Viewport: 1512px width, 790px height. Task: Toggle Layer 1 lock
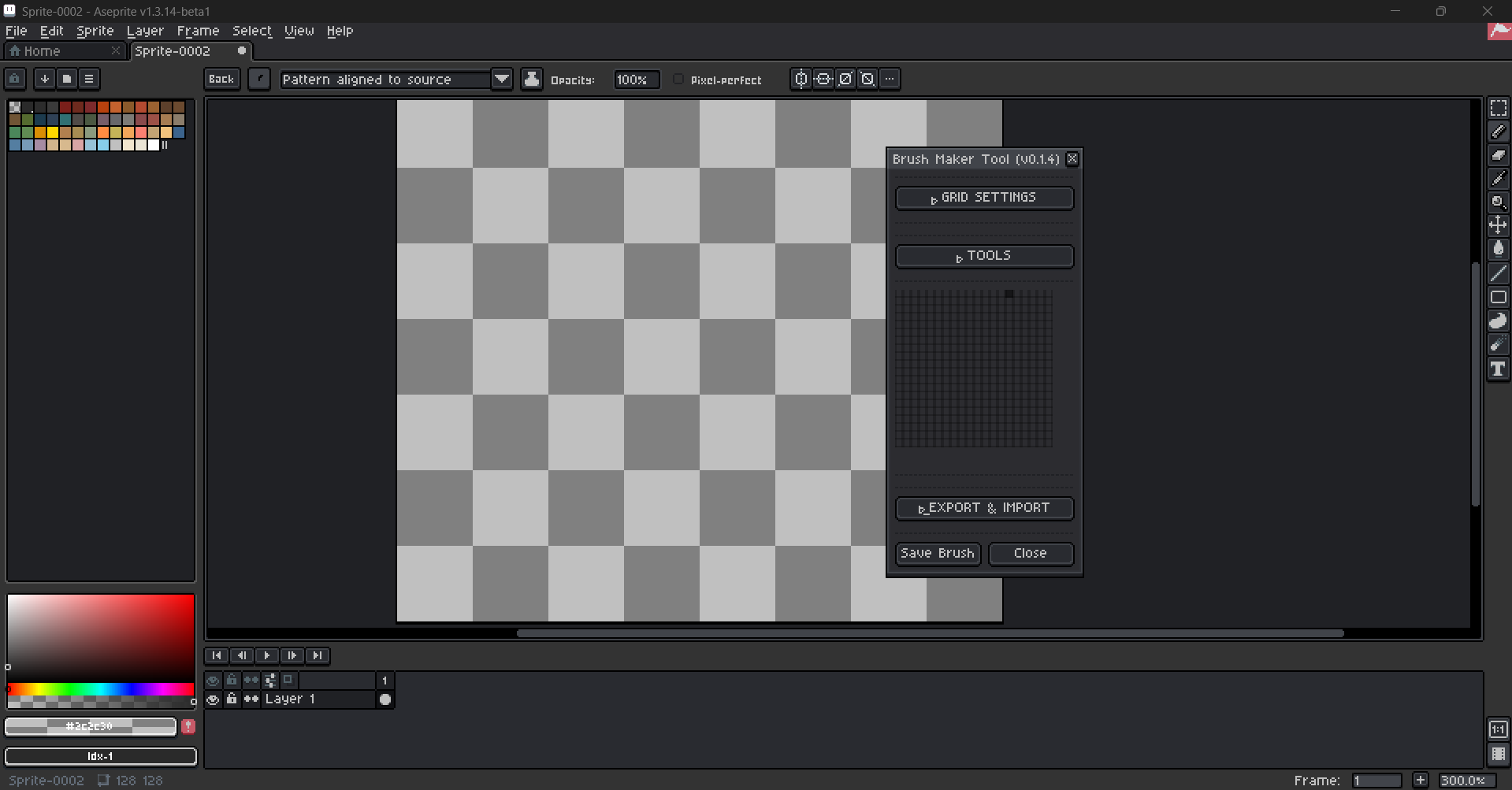pyautogui.click(x=232, y=699)
